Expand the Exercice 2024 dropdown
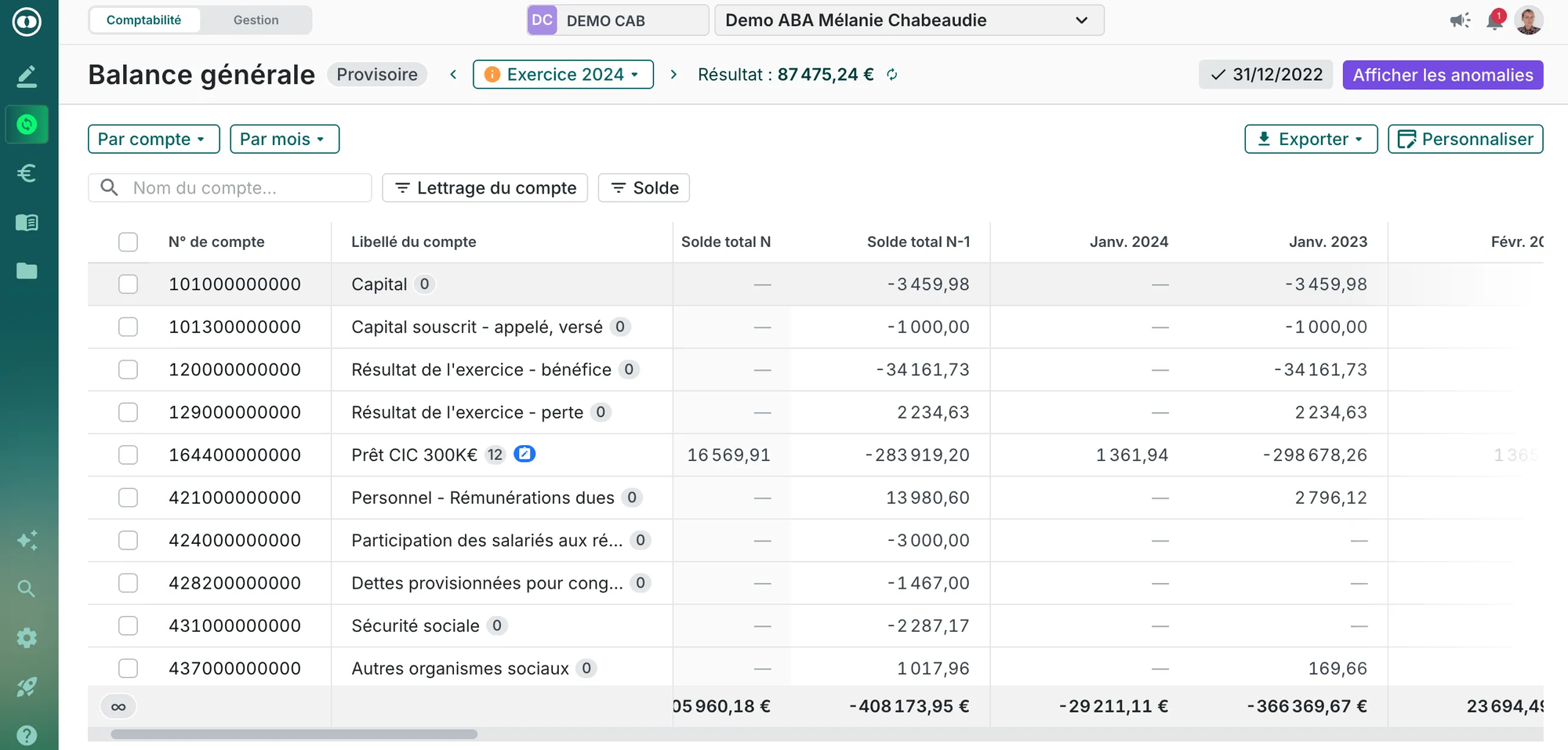1568x750 pixels. coord(563,74)
